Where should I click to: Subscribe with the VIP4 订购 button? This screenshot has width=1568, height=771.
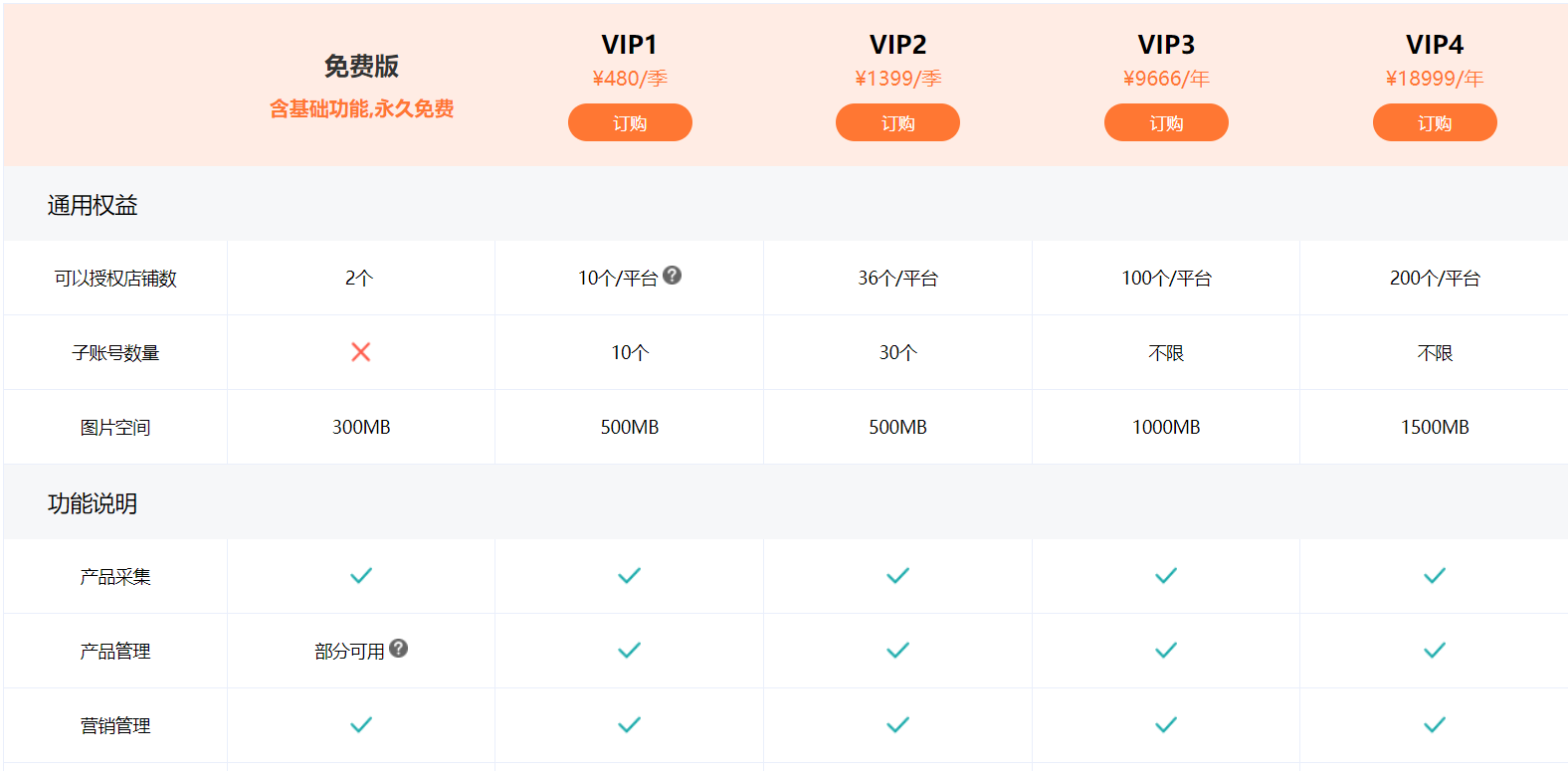(x=1434, y=122)
